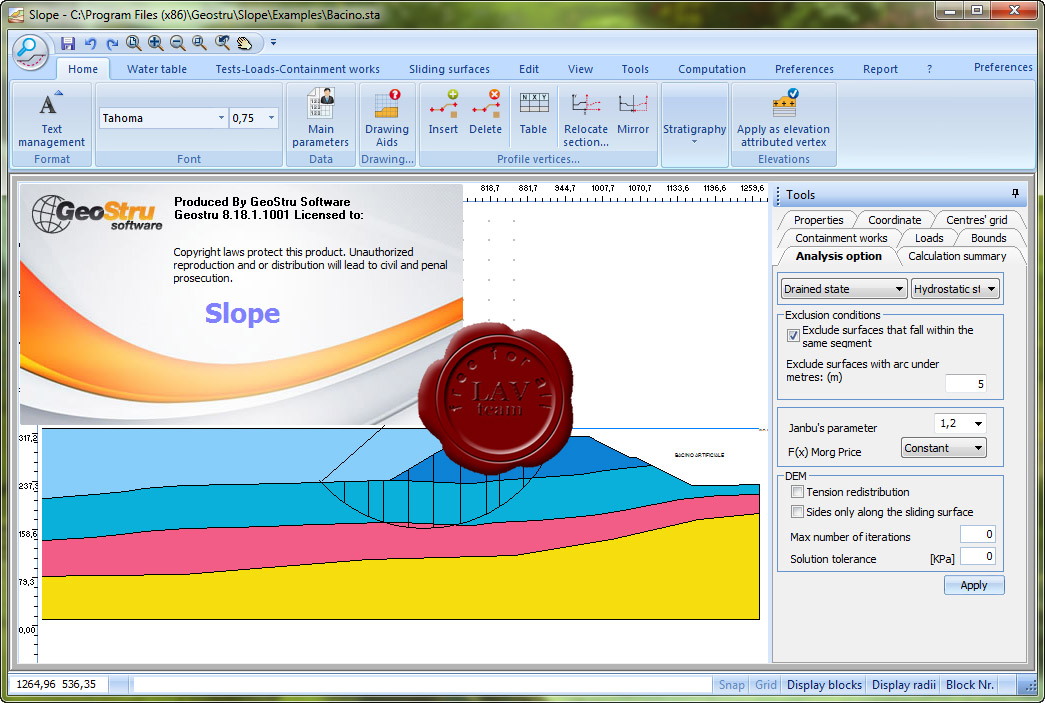Switch to Centres' grid tab

click(x=976, y=220)
